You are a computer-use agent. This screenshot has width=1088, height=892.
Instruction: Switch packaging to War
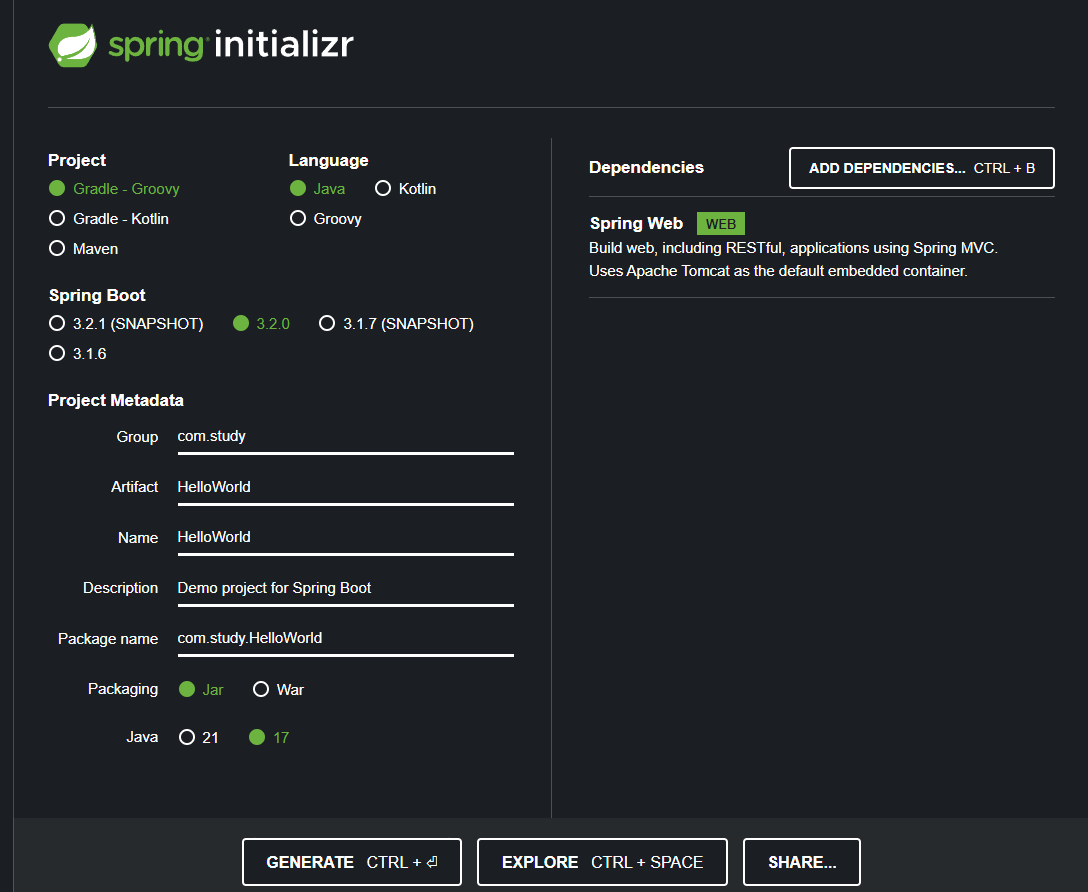click(278, 689)
